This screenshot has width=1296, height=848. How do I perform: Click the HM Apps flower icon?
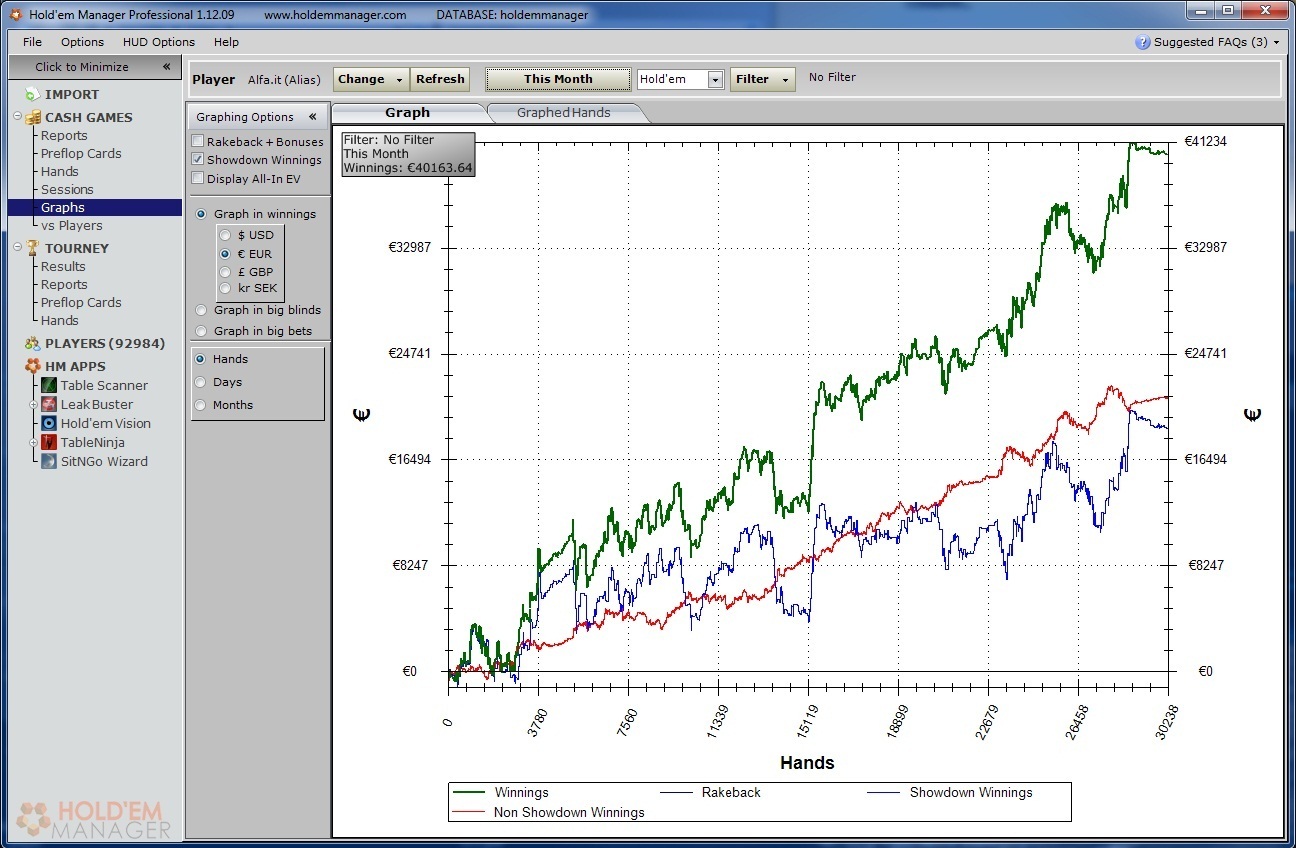point(33,366)
